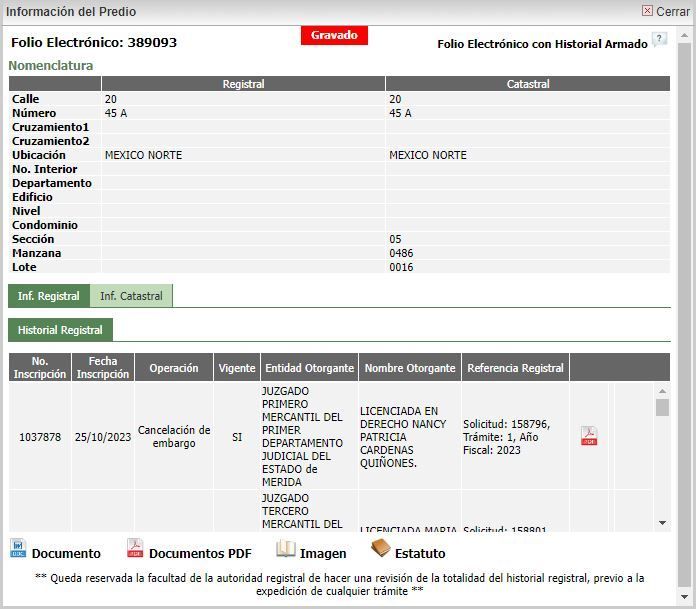Viewport: 696px width, 609px height.
Task: Click Catastral nomenclature column header
Action: 528,84
